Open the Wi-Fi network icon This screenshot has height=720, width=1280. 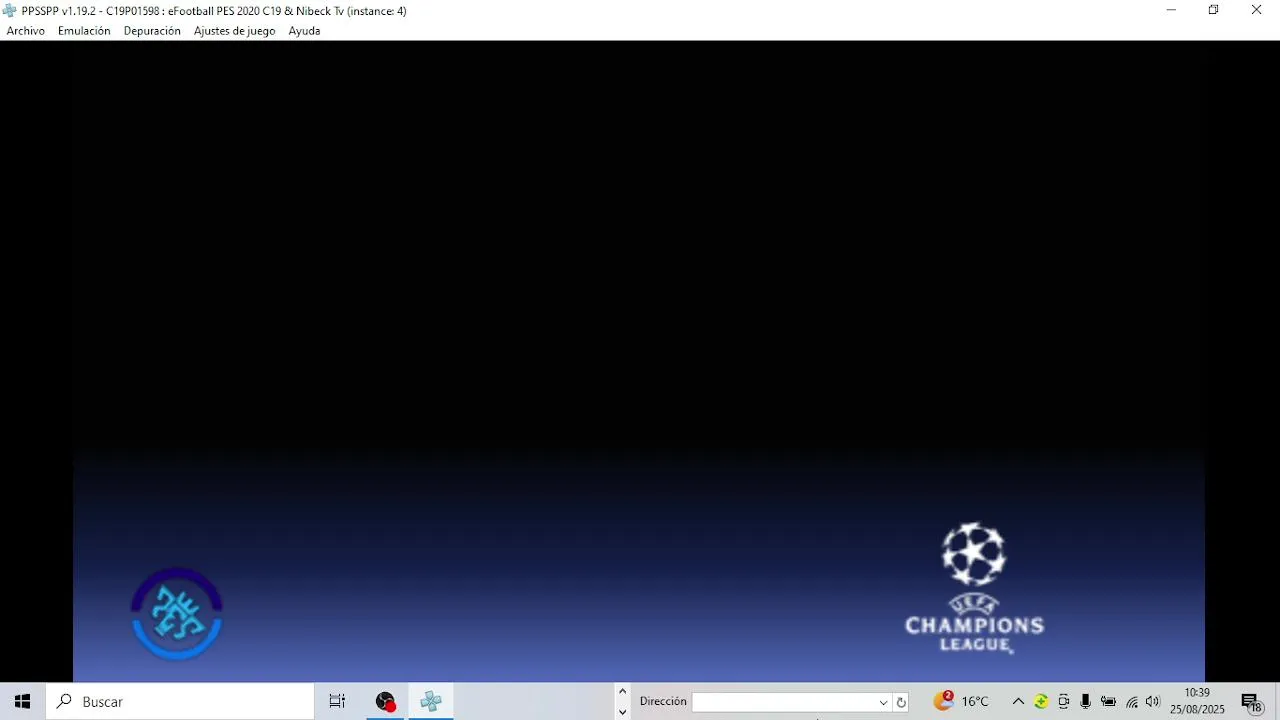click(1131, 702)
